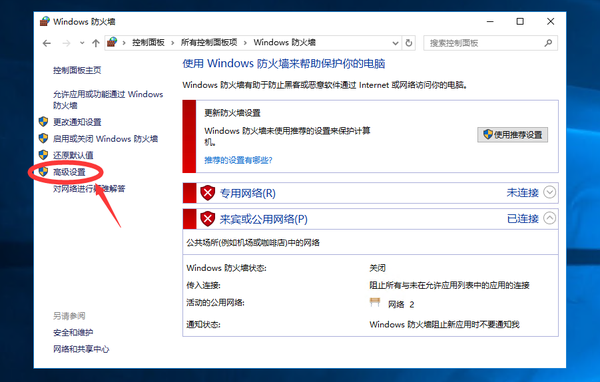600x382 pixels.
Task: Click the control panel icon in address bar
Action: pyautogui.click(x=112, y=42)
